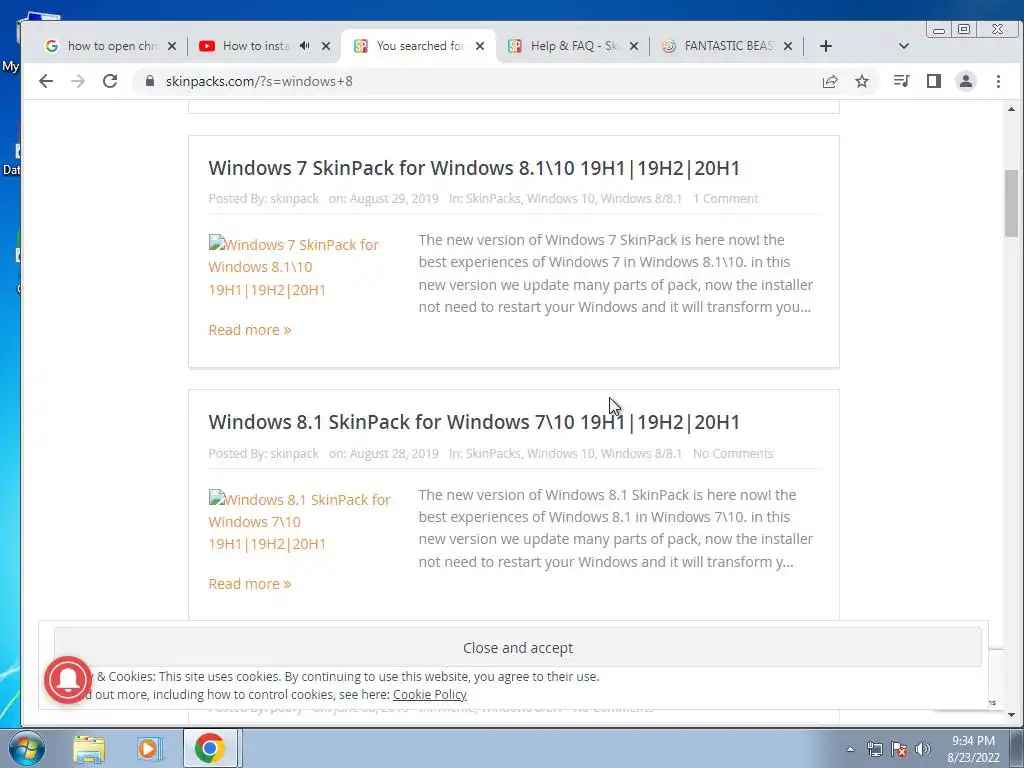Open the '1 Comment' link
Viewport: 1024px width, 768px height.
click(726, 199)
